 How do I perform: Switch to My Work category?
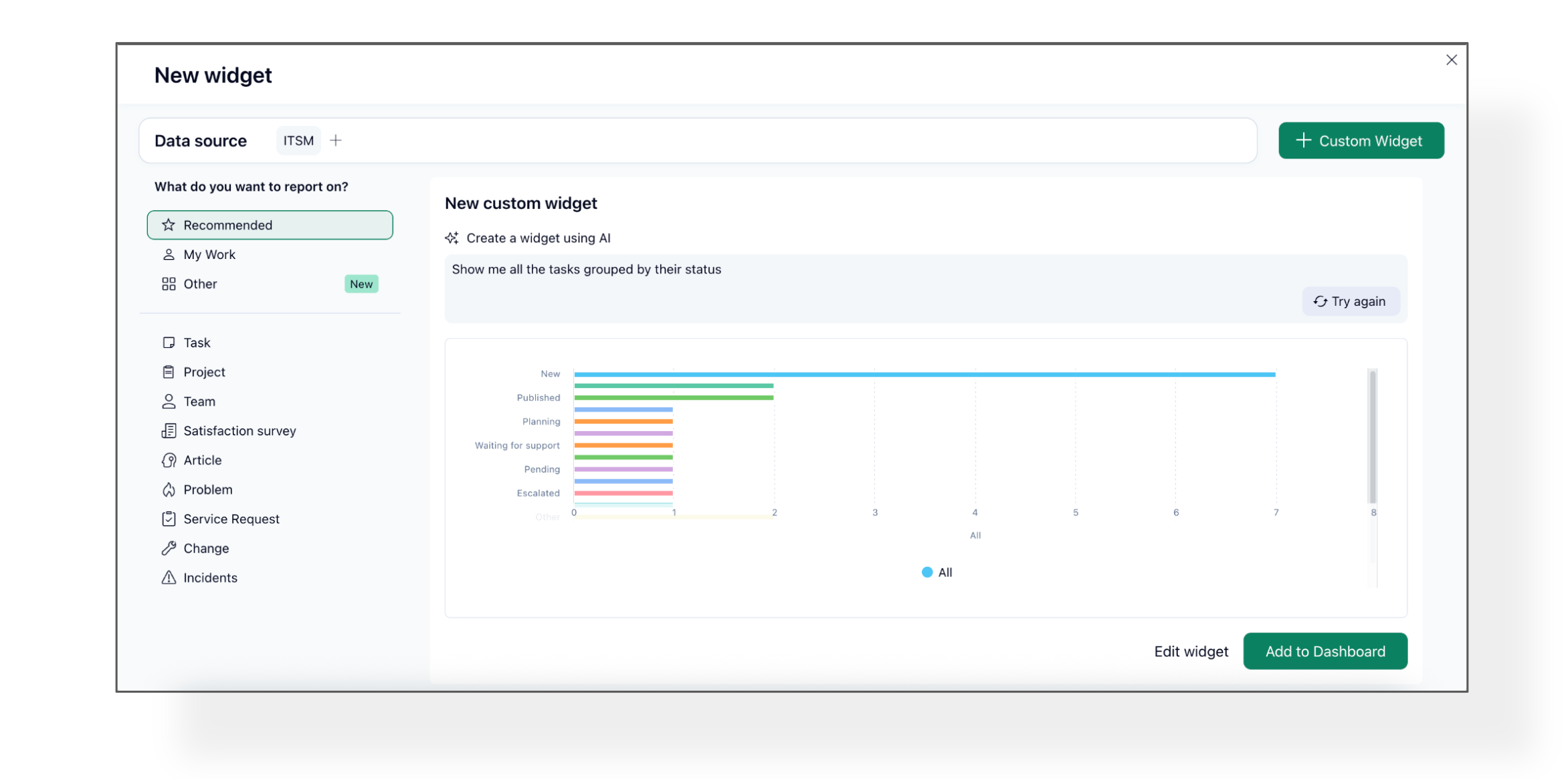pyautogui.click(x=209, y=254)
